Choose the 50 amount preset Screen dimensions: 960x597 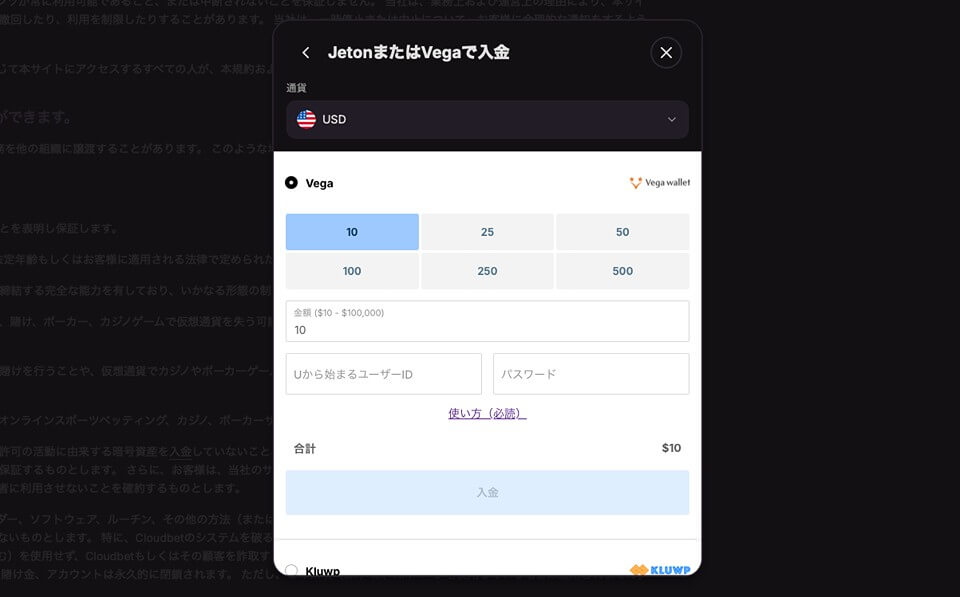(623, 232)
